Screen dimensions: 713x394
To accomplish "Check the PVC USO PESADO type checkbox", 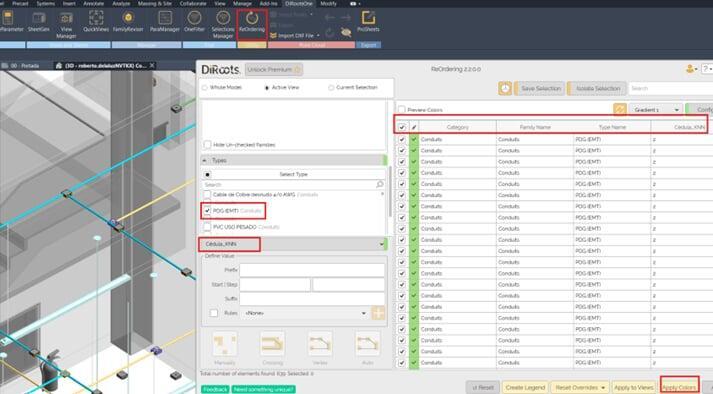I will [207, 227].
